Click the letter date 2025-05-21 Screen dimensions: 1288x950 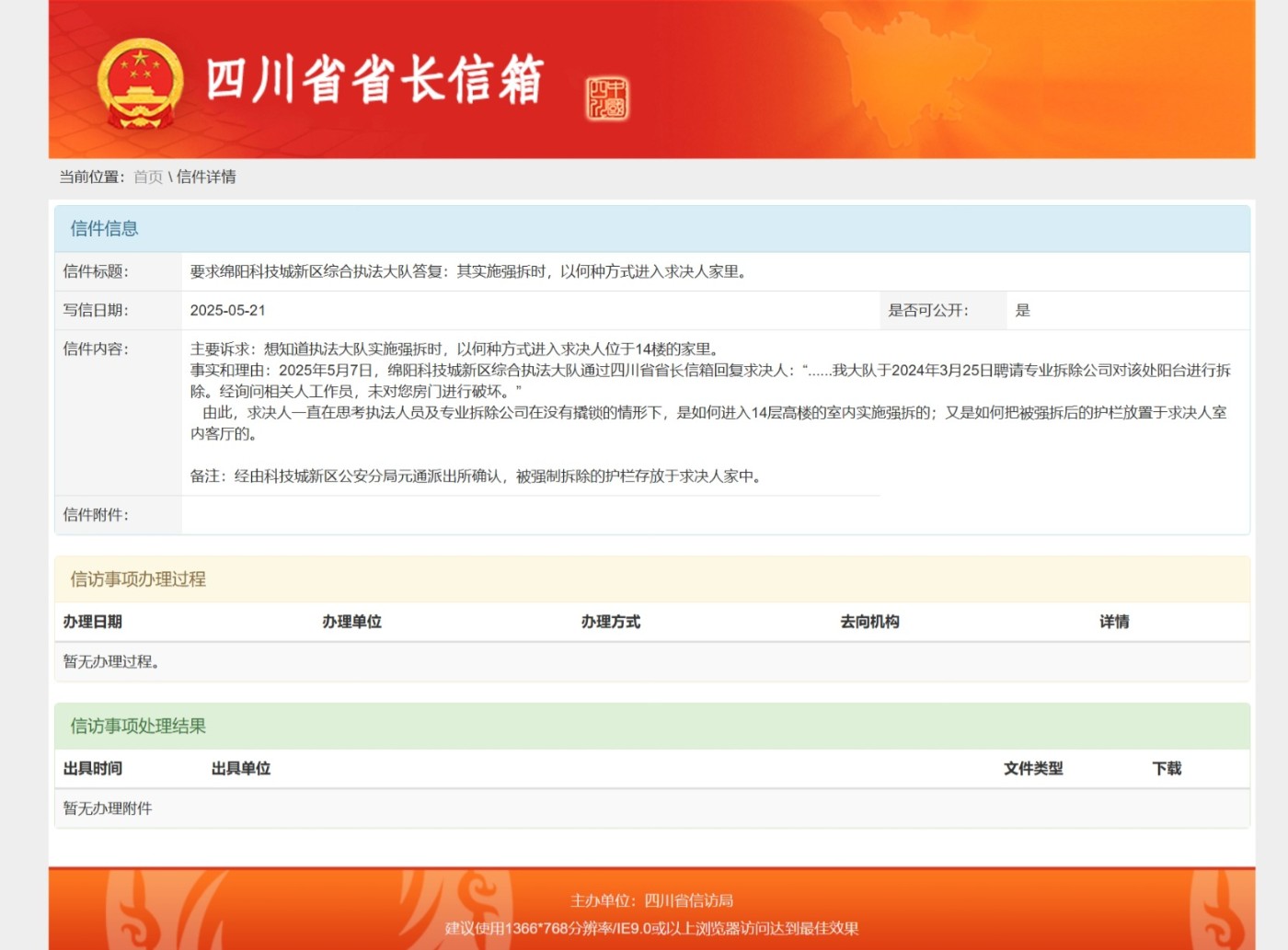click(228, 311)
